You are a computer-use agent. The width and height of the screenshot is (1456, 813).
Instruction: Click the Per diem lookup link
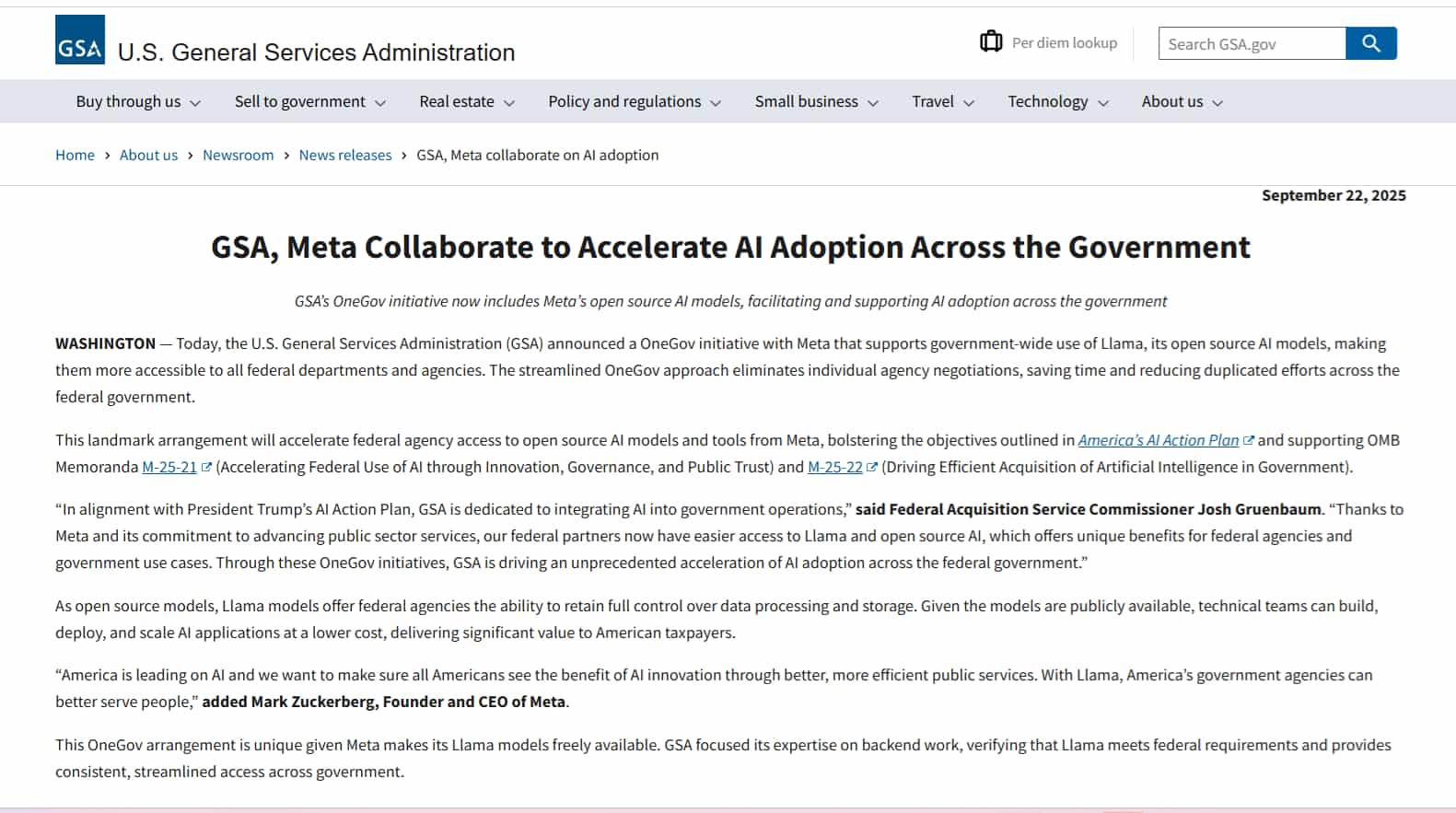(x=1064, y=43)
